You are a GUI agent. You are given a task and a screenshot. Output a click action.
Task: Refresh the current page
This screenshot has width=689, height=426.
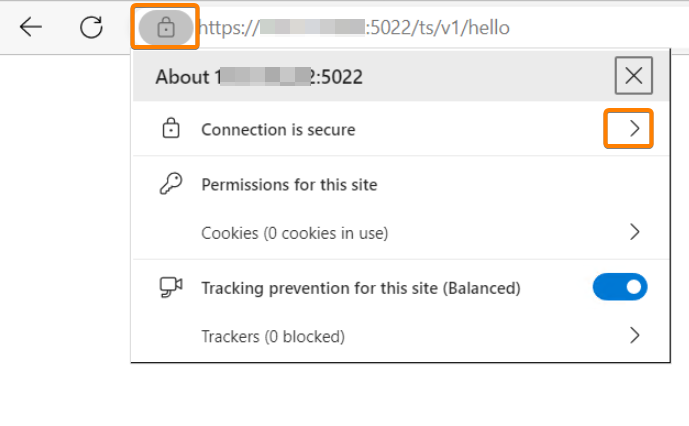(91, 27)
